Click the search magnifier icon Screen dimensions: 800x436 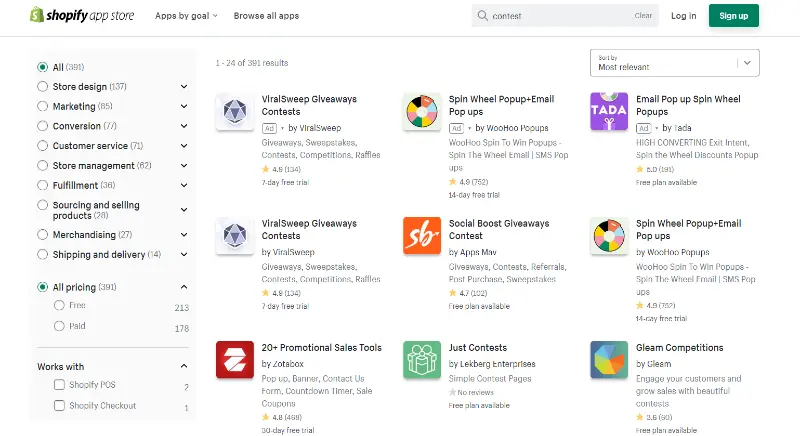click(482, 16)
